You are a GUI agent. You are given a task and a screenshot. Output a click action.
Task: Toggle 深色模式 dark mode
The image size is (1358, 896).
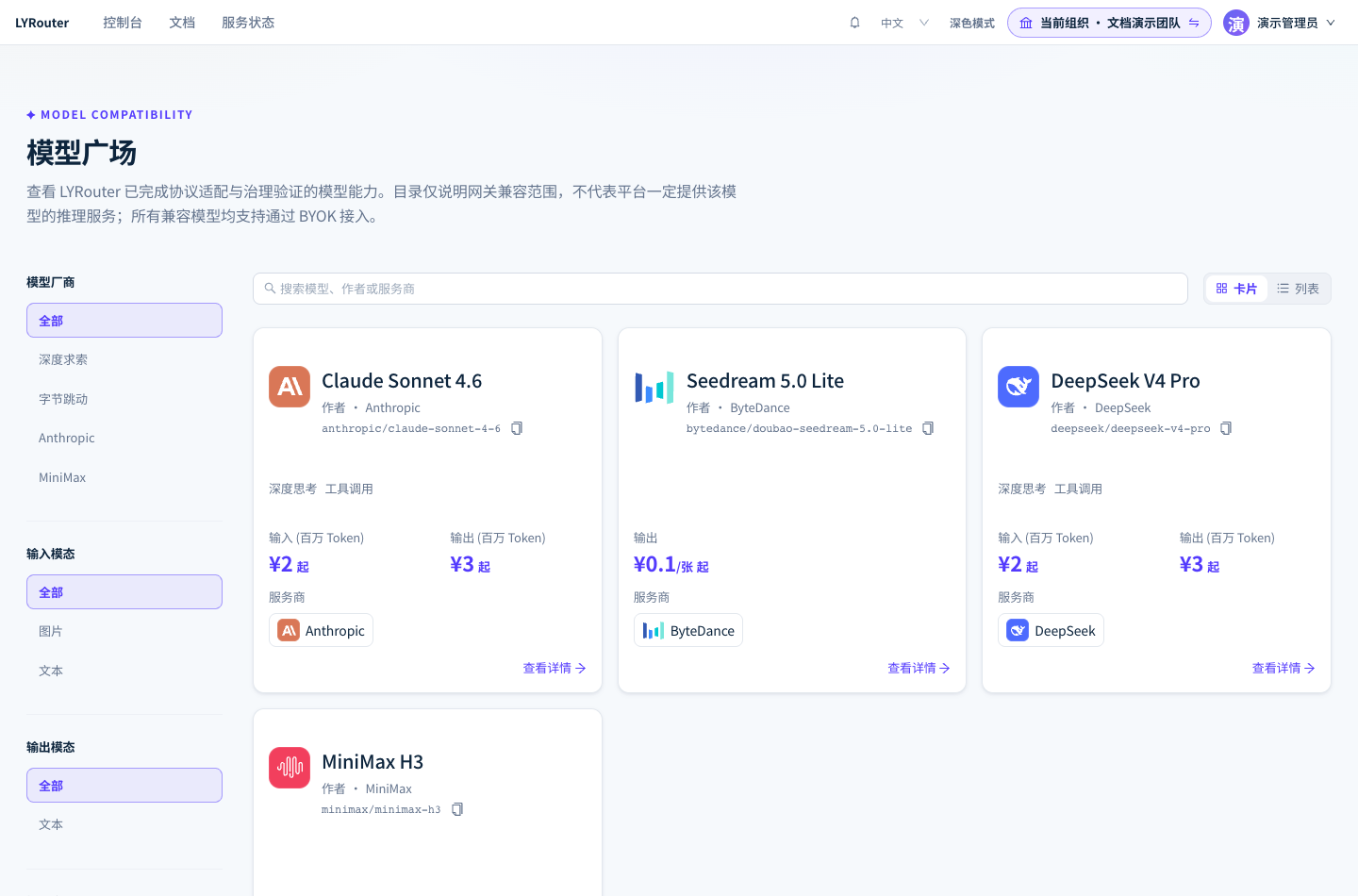click(972, 23)
